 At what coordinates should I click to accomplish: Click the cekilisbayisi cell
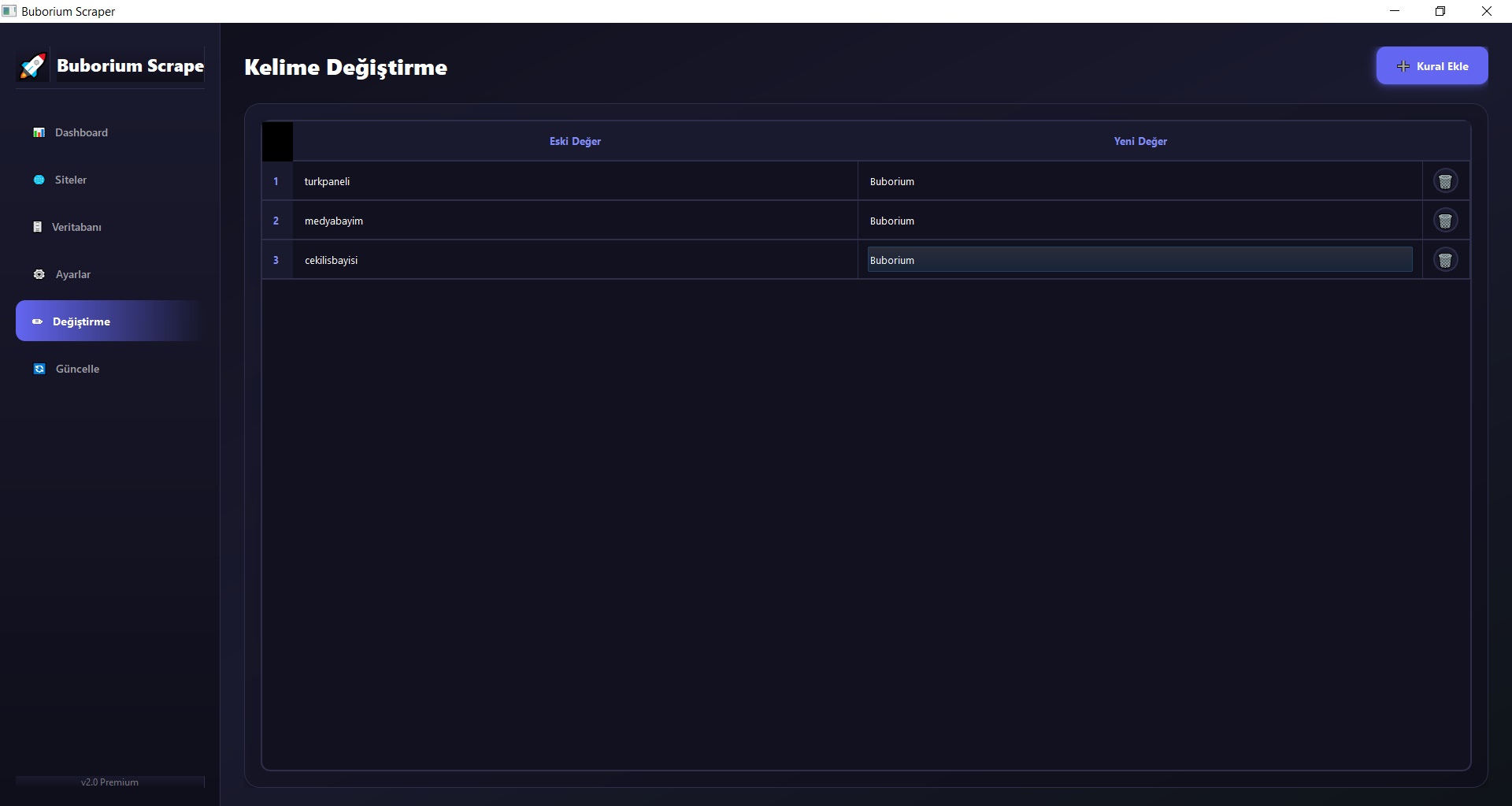coord(575,260)
